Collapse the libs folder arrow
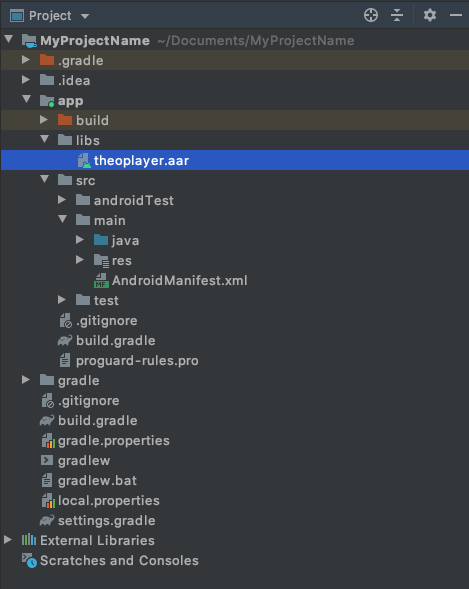This screenshot has height=589, width=469. click(44, 139)
